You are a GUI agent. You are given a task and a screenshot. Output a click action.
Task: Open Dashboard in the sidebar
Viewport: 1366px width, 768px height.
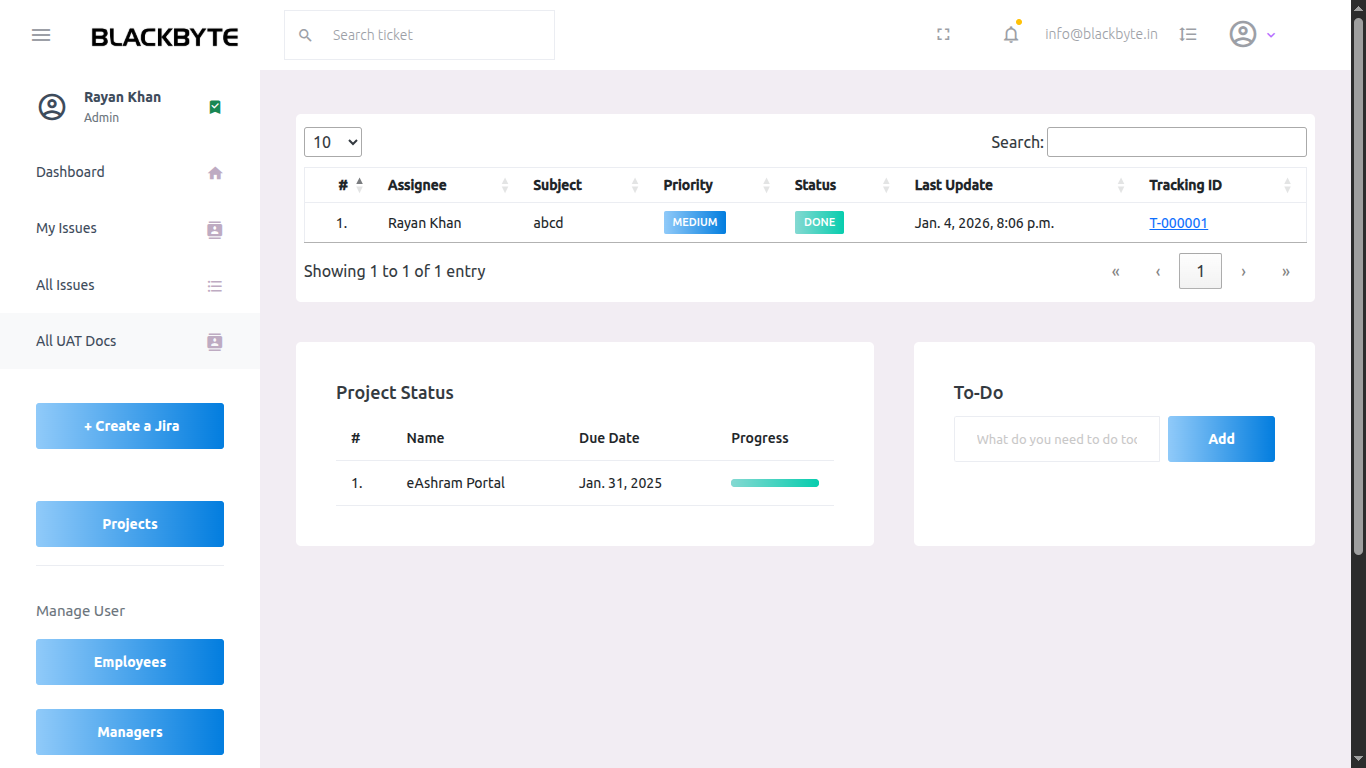[x=130, y=172]
